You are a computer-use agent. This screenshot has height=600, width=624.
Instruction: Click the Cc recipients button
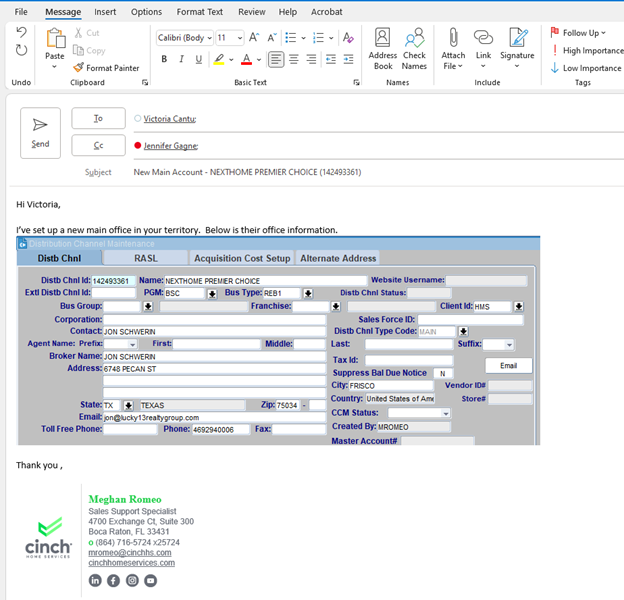98,146
